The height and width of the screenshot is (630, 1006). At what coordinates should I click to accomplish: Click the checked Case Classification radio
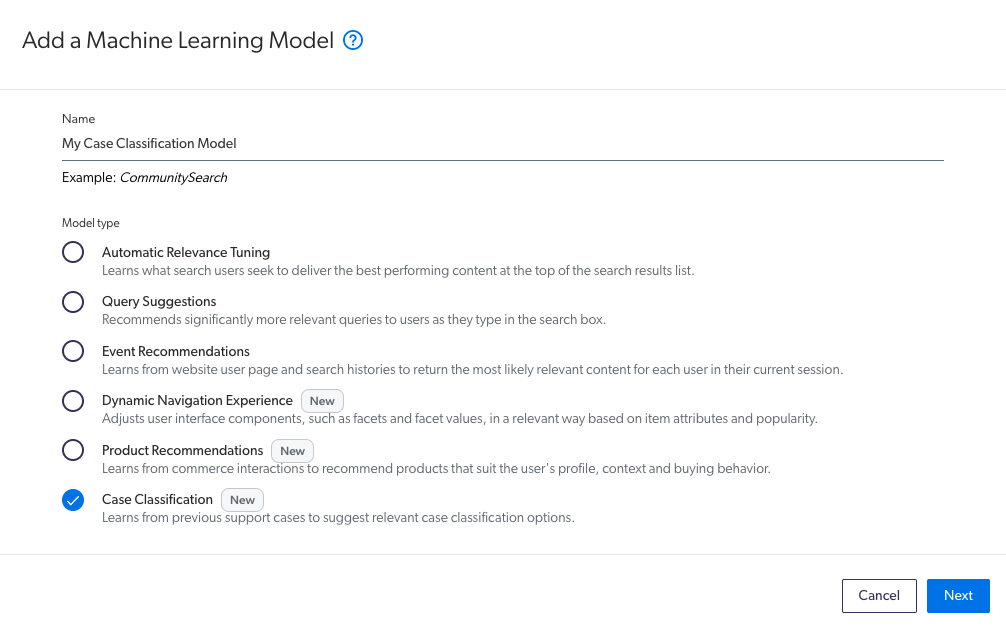click(73, 500)
